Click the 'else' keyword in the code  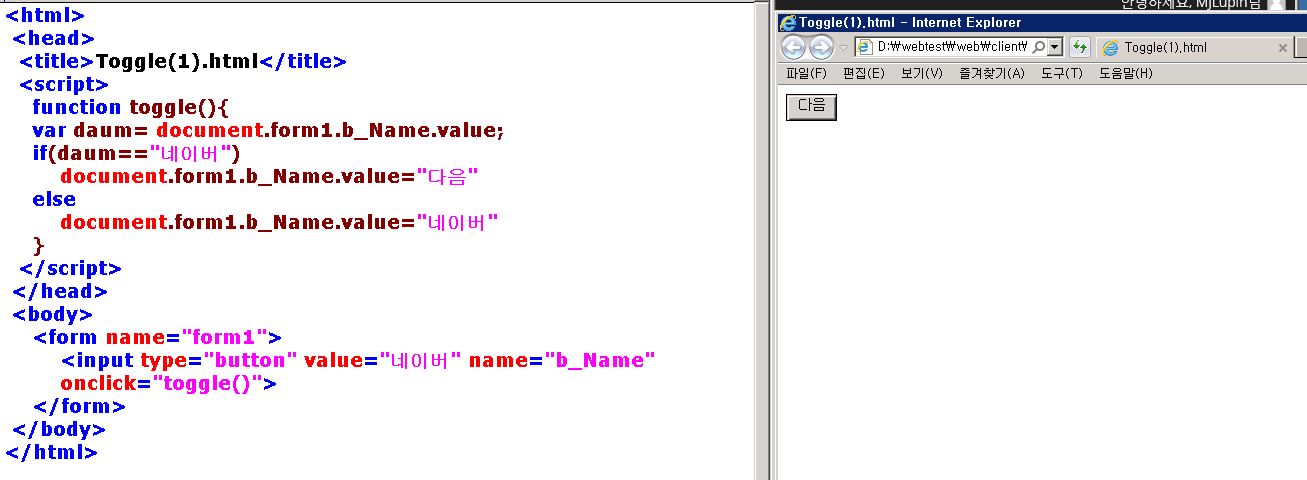(x=54, y=199)
